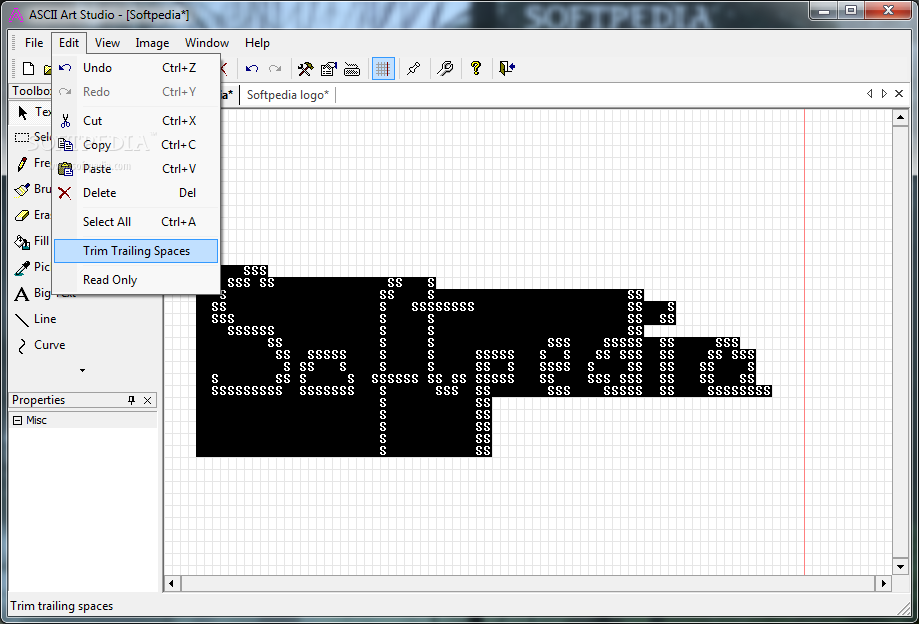Close the Properties panel

148,400
